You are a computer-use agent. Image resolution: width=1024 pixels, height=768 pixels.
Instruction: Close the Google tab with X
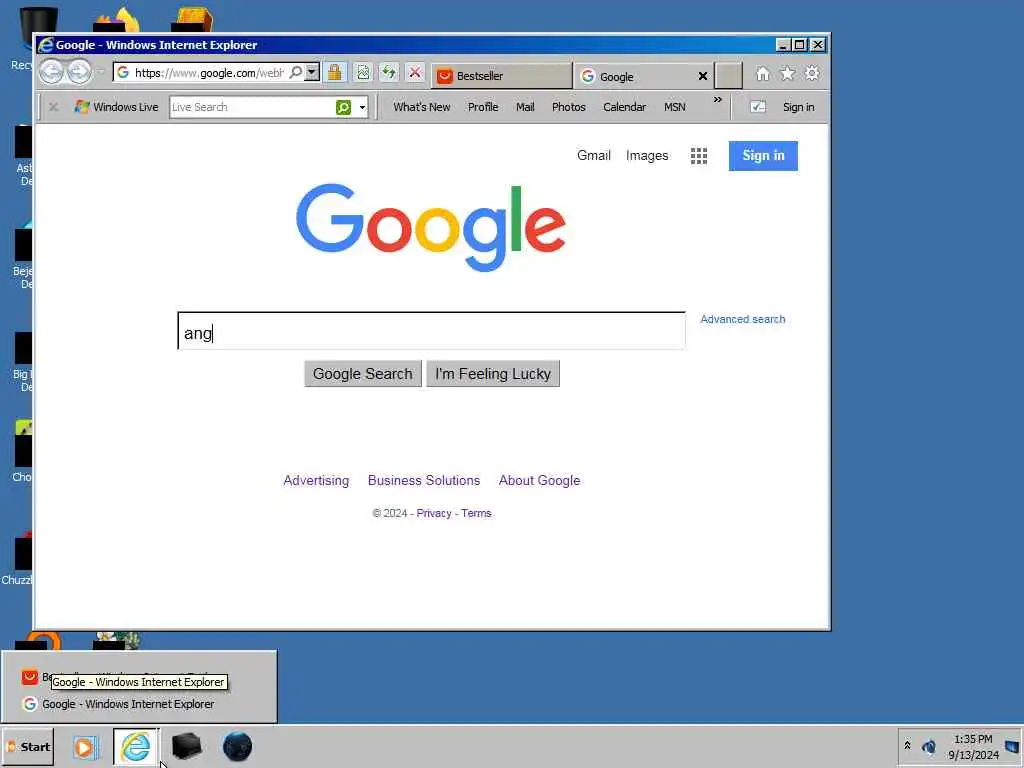[x=703, y=76]
